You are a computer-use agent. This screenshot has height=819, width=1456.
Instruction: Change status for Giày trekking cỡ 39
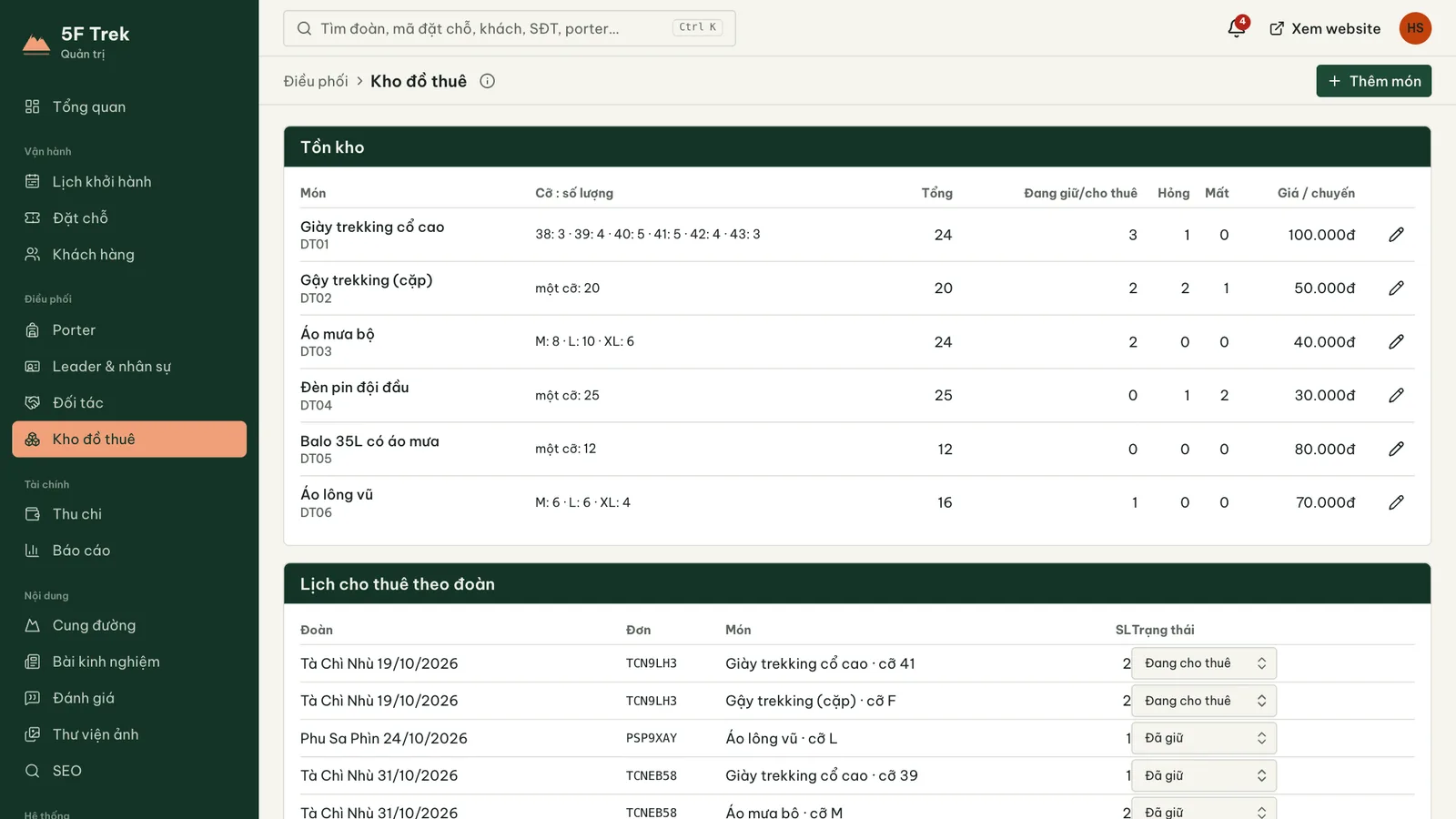coord(1204,775)
